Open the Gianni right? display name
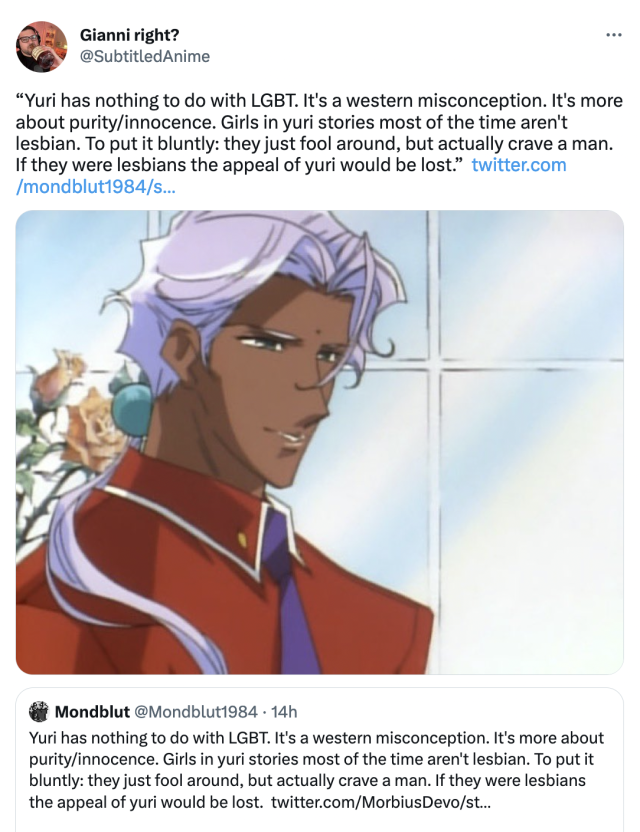 [129, 35]
